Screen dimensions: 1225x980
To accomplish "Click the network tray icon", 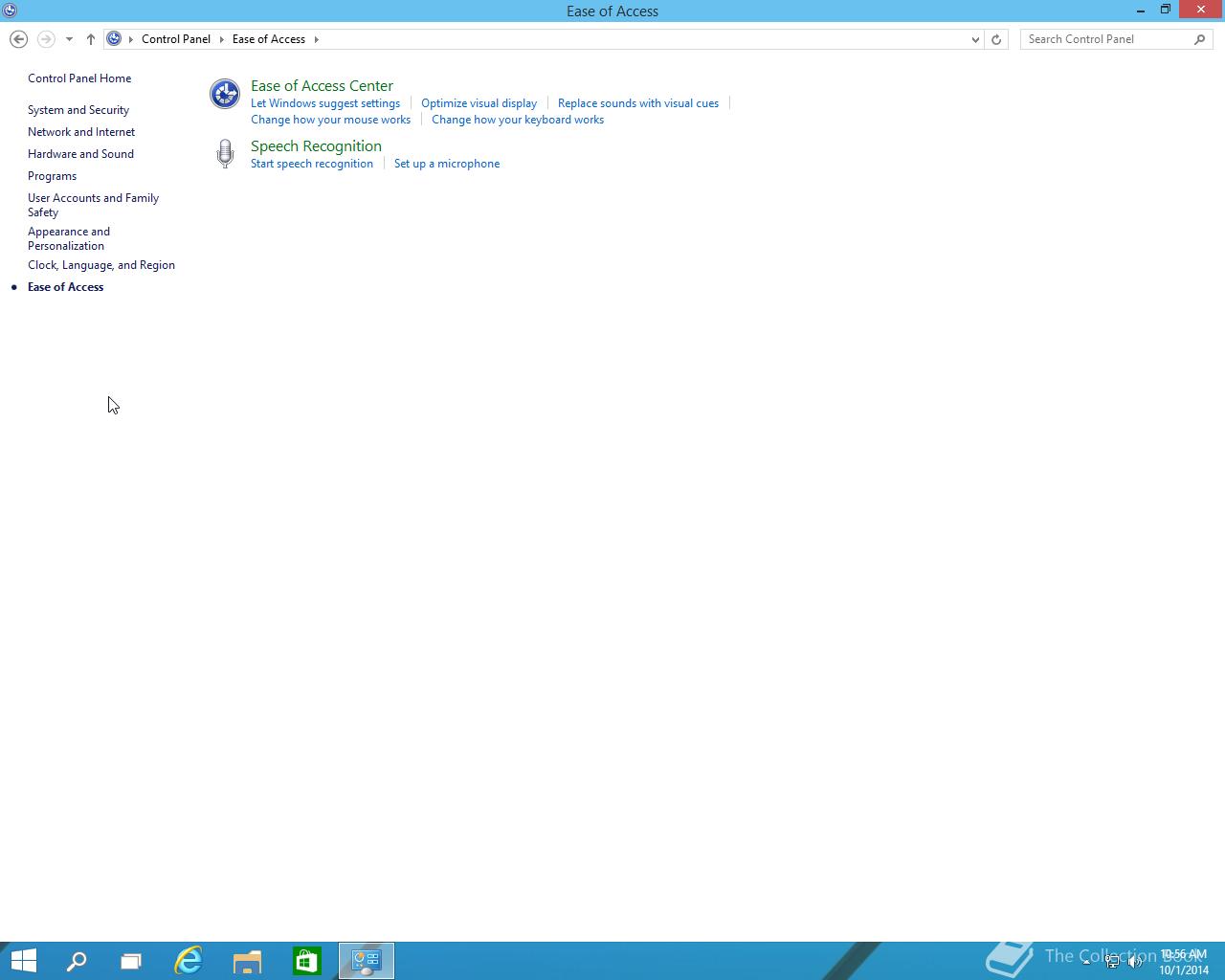I will coord(1112,962).
